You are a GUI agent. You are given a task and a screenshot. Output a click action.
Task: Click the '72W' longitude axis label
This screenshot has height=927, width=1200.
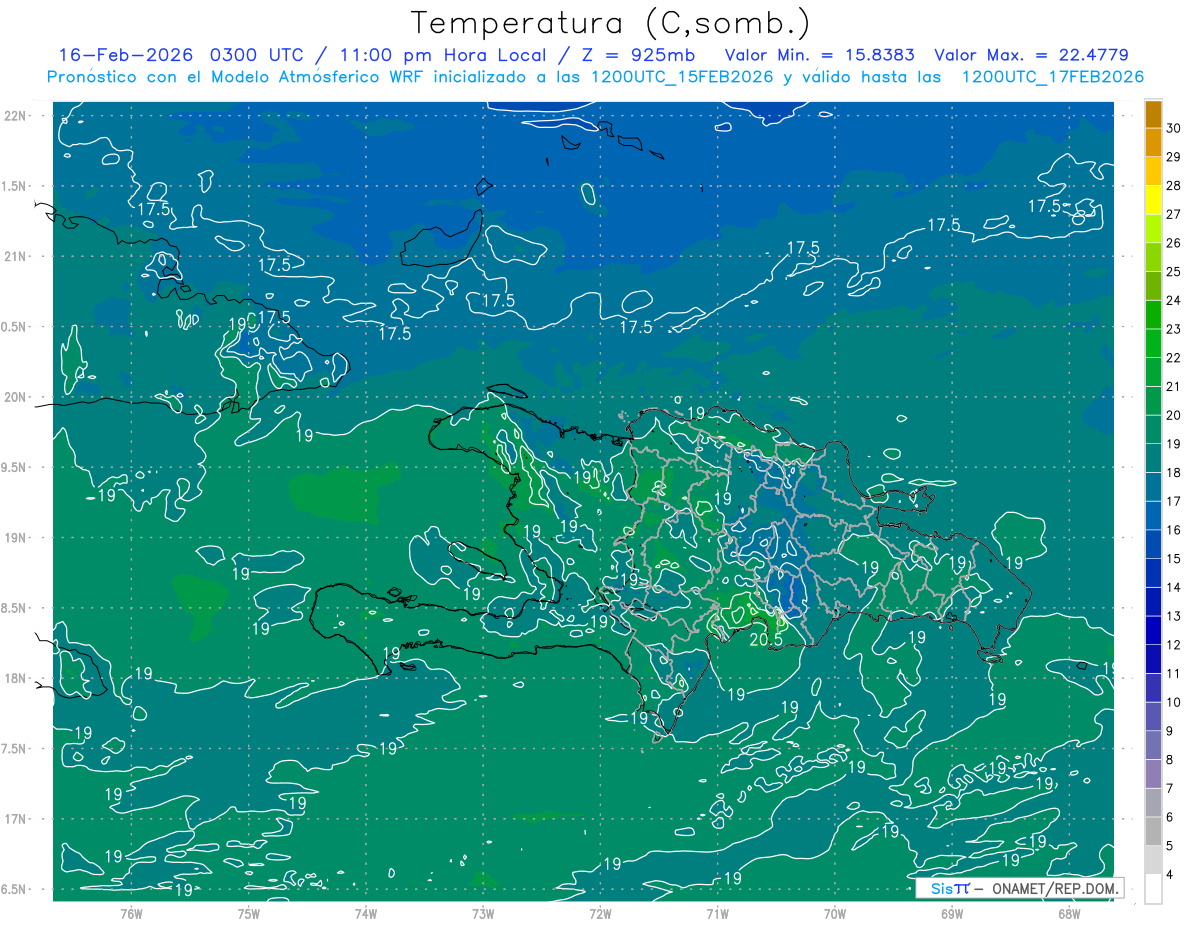pos(600,913)
